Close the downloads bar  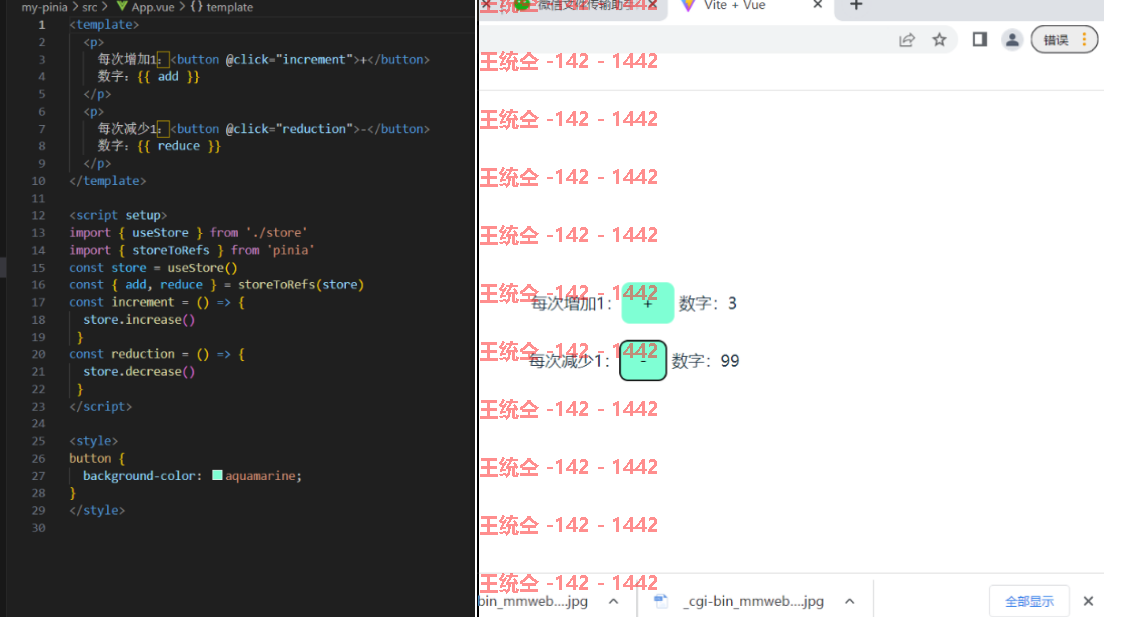[1088, 601]
